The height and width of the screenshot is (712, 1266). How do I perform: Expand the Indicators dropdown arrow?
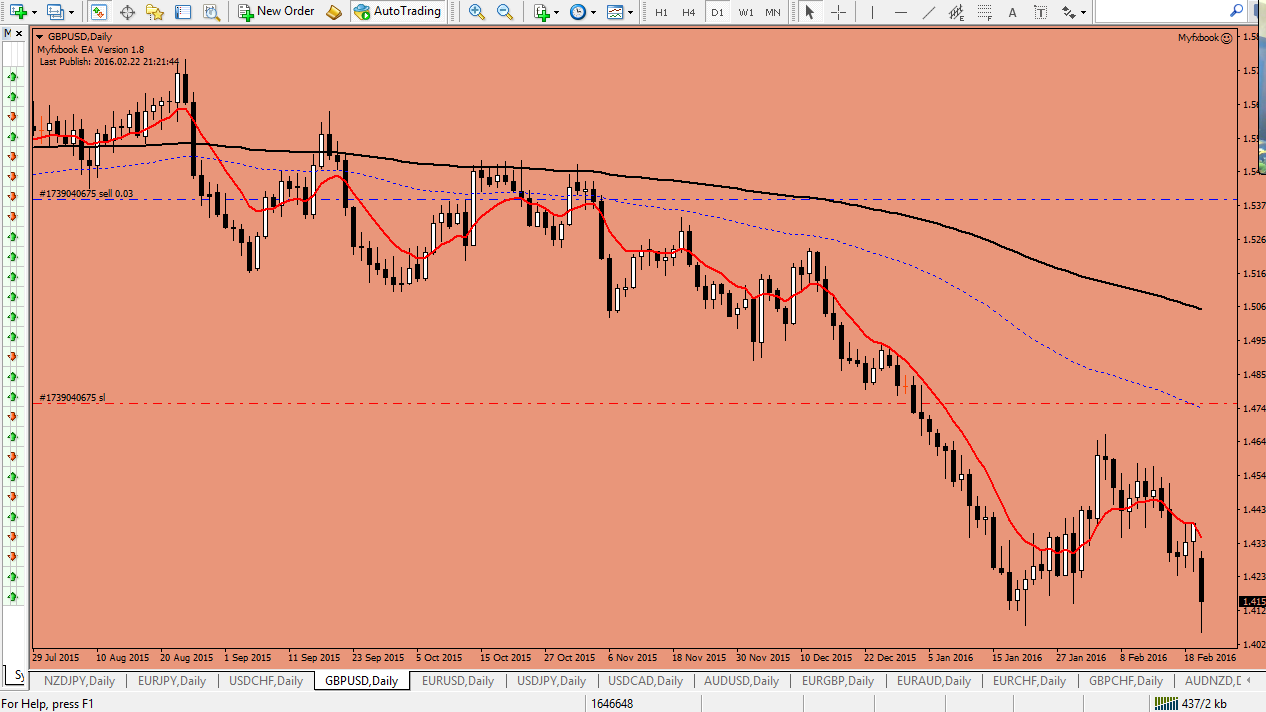[x=557, y=12]
